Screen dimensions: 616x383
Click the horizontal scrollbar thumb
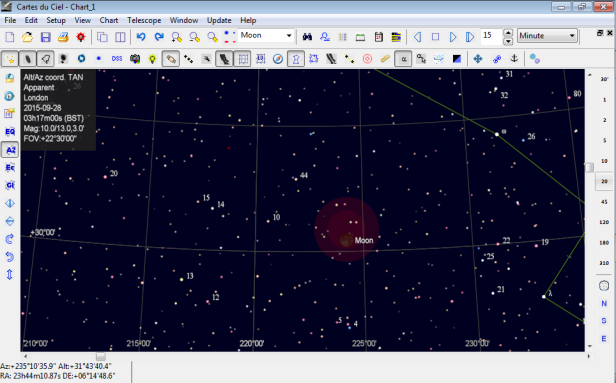point(101,356)
